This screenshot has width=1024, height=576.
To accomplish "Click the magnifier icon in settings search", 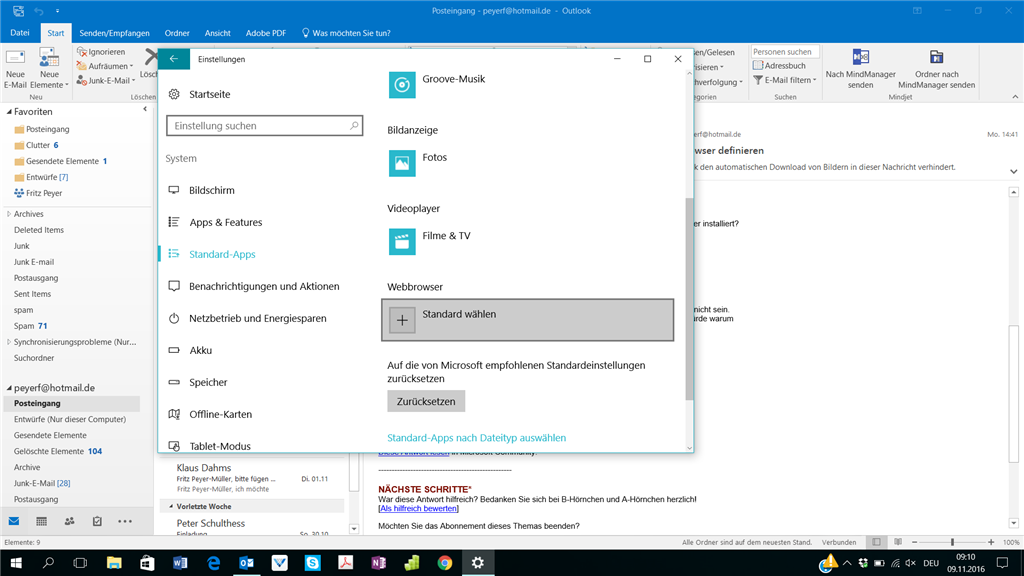I will pos(354,125).
